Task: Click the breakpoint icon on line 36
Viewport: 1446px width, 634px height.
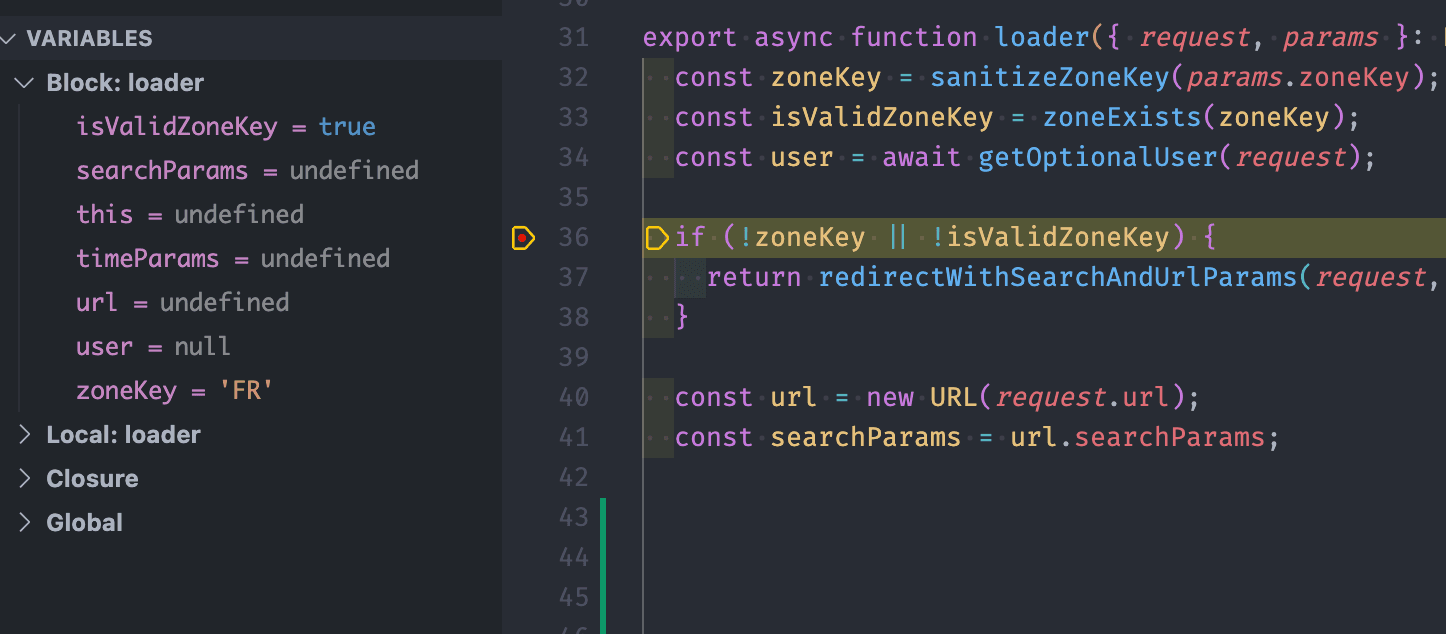Action: pyautogui.click(x=522, y=238)
